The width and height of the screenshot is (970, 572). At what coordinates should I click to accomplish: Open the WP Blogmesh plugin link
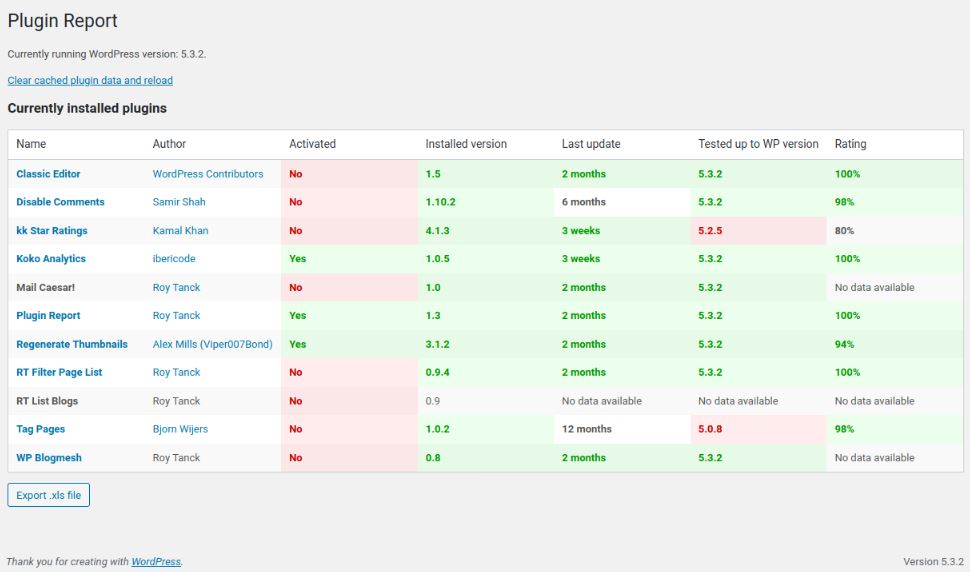[x=49, y=458]
